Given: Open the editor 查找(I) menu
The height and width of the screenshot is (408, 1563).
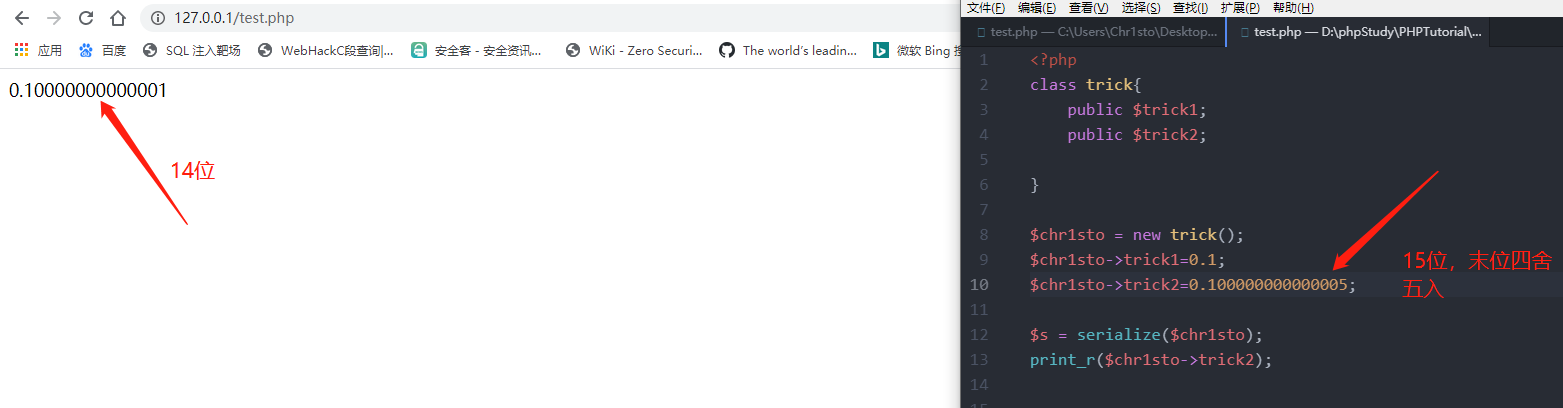Looking at the screenshot, I should [1191, 8].
